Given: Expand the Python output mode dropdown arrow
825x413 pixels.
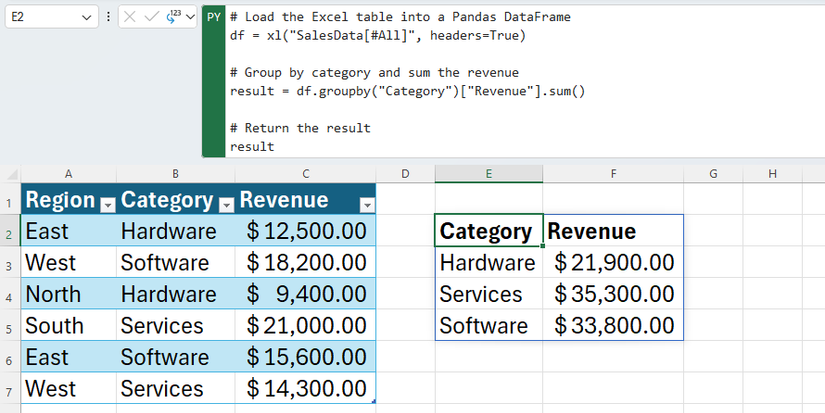Looking at the screenshot, I should (x=191, y=17).
